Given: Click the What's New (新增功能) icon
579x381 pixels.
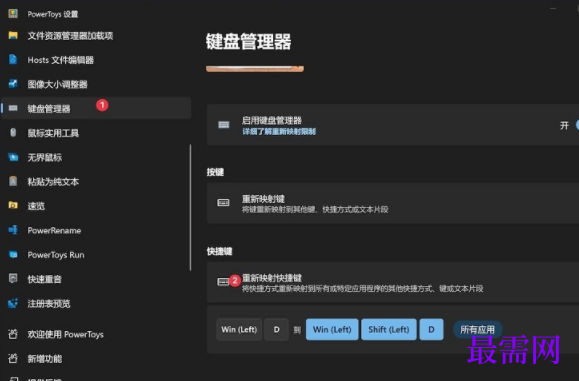Looking at the screenshot, I should [13, 358].
